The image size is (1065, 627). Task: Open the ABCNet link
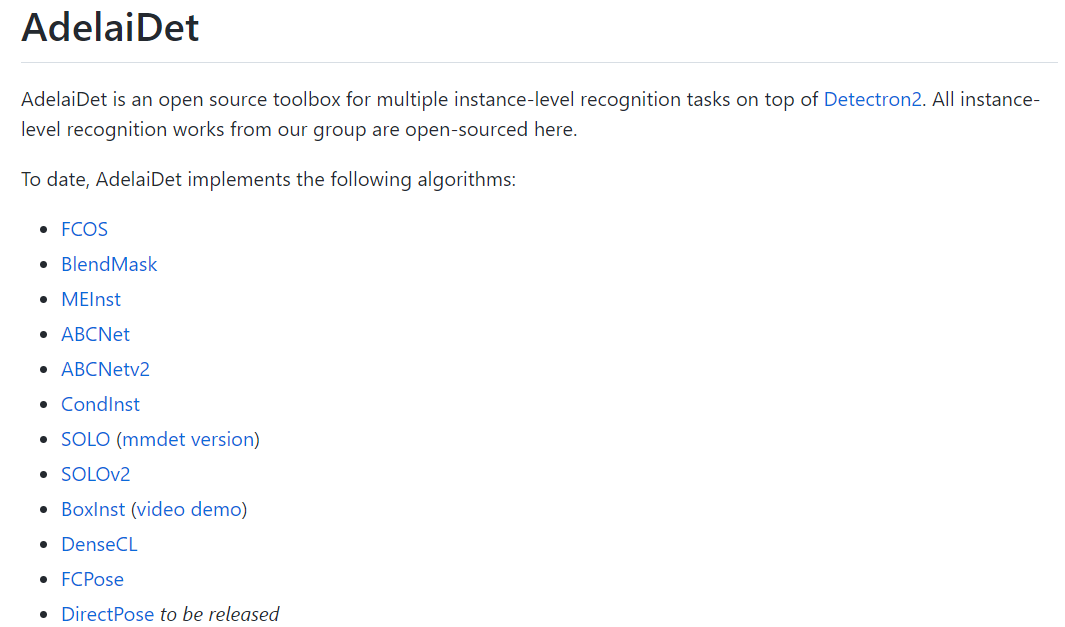(95, 335)
